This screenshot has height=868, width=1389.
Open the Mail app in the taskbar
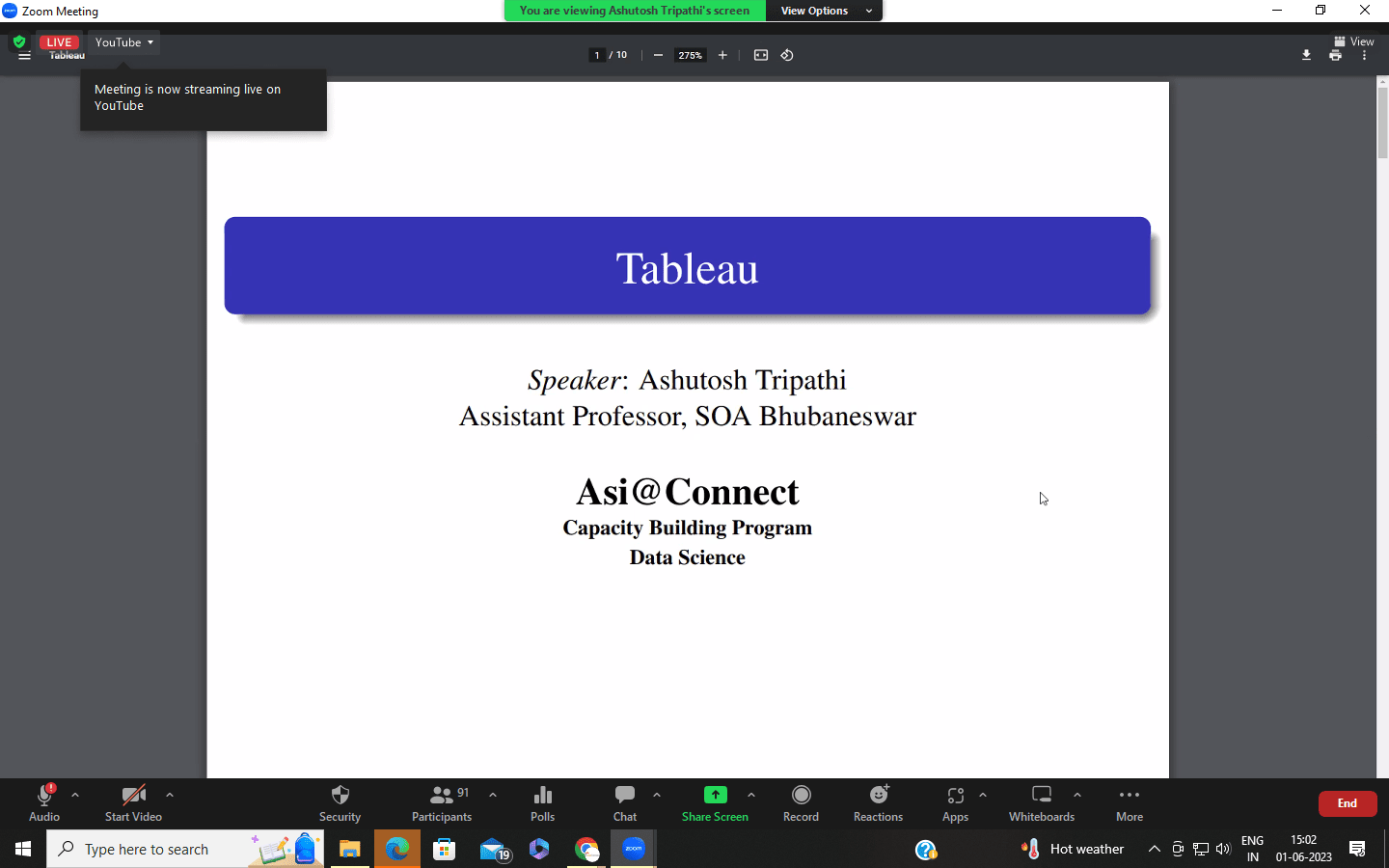[494, 849]
